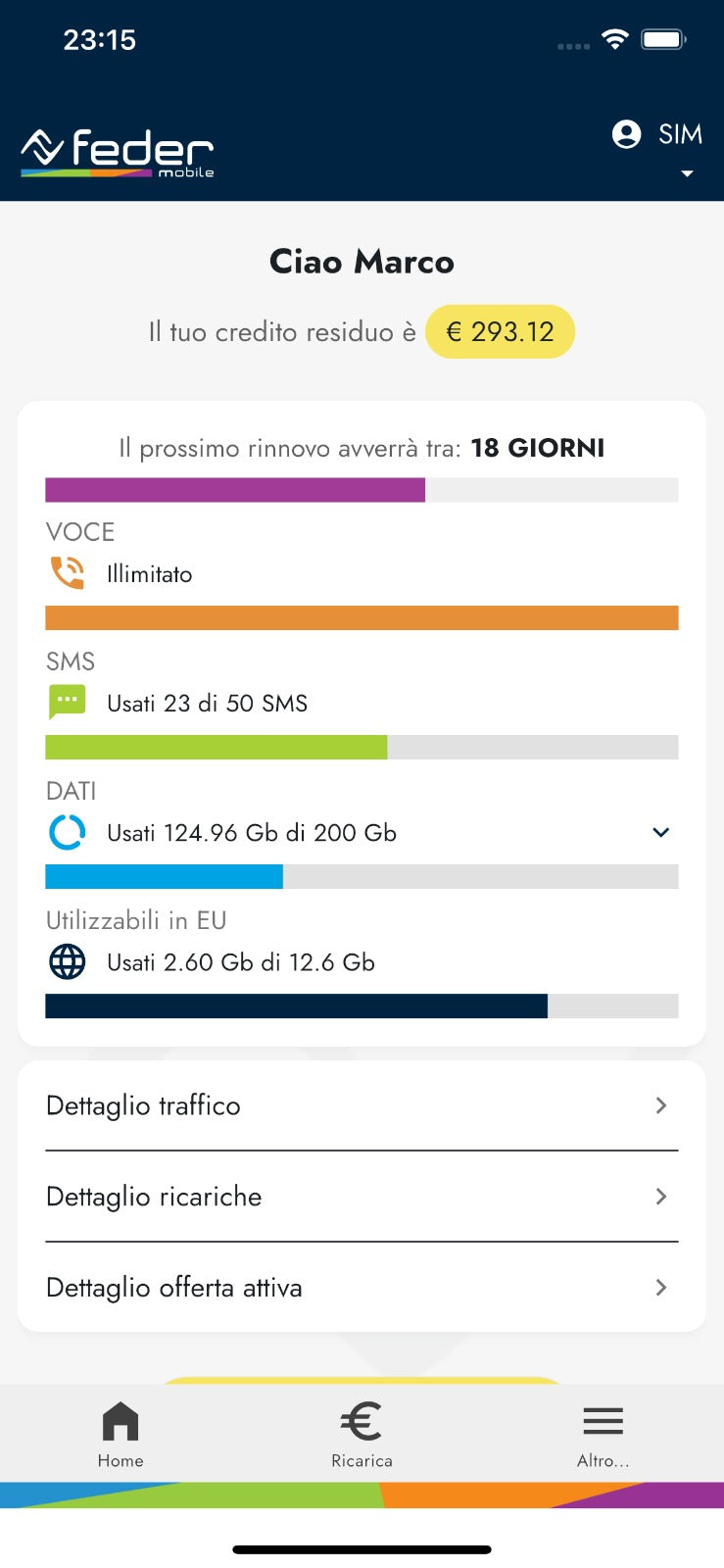Tap the orange phone voice icon
The image size is (724, 1568).
68,573
